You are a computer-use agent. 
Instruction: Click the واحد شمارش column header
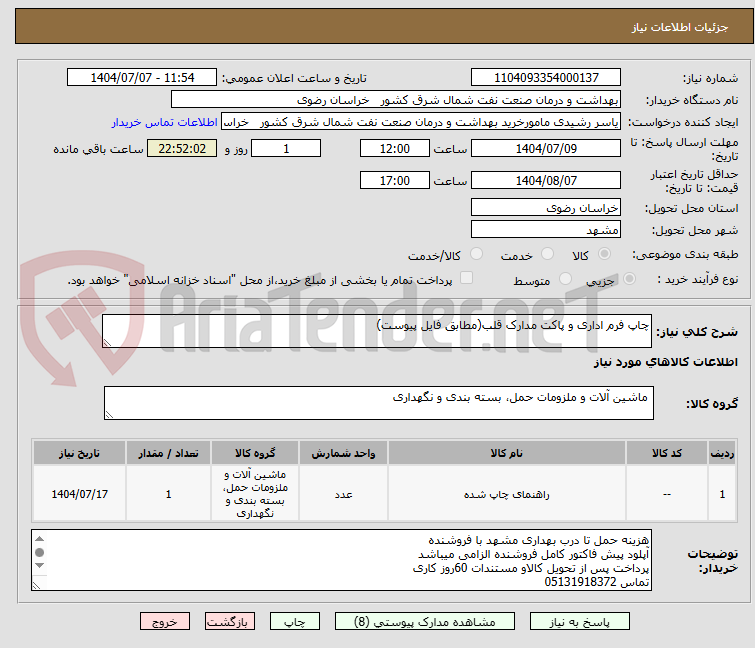point(343,453)
